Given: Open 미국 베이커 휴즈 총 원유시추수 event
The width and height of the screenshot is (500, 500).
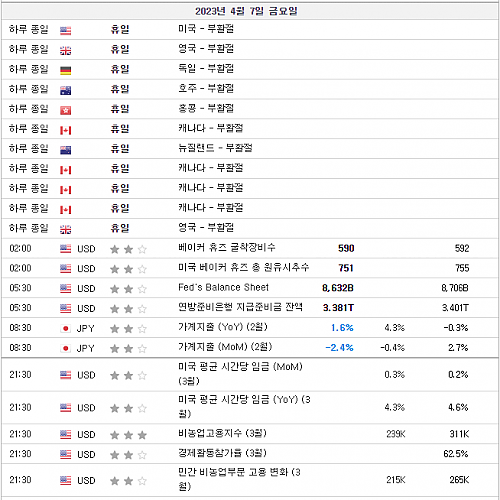Looking at the screenshot, I should point(244,268).
